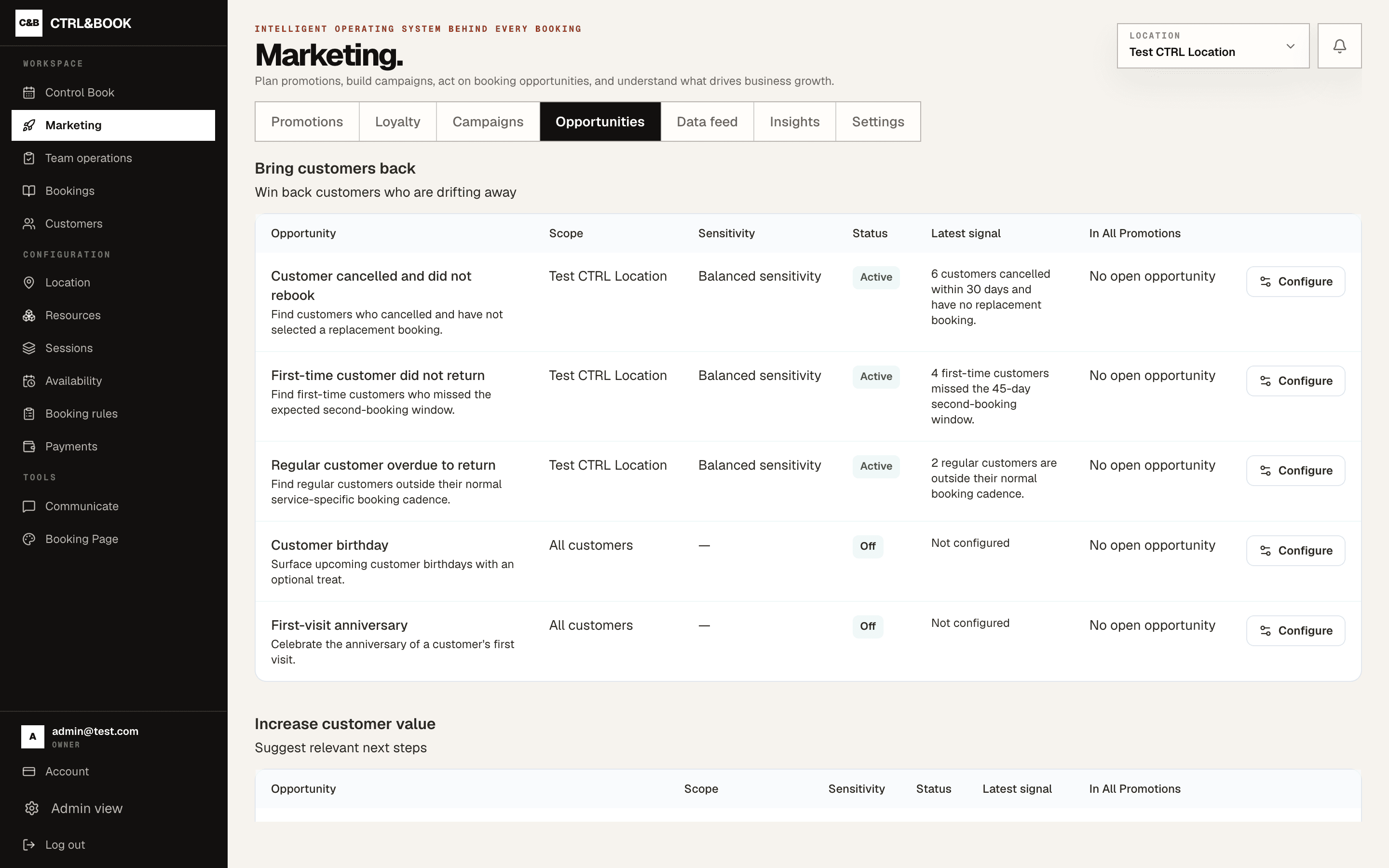
Task: Click Off status for First-visit anniversary
Action: 868,626
